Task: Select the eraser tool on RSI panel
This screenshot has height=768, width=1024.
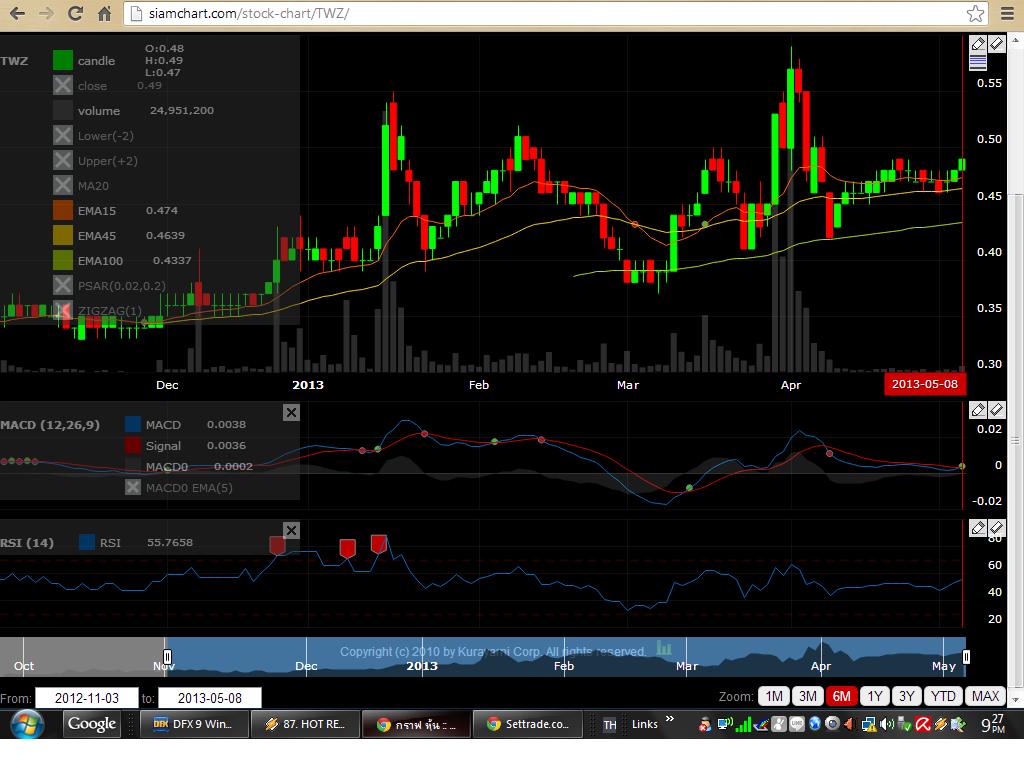Action: (x=996, y=528)
